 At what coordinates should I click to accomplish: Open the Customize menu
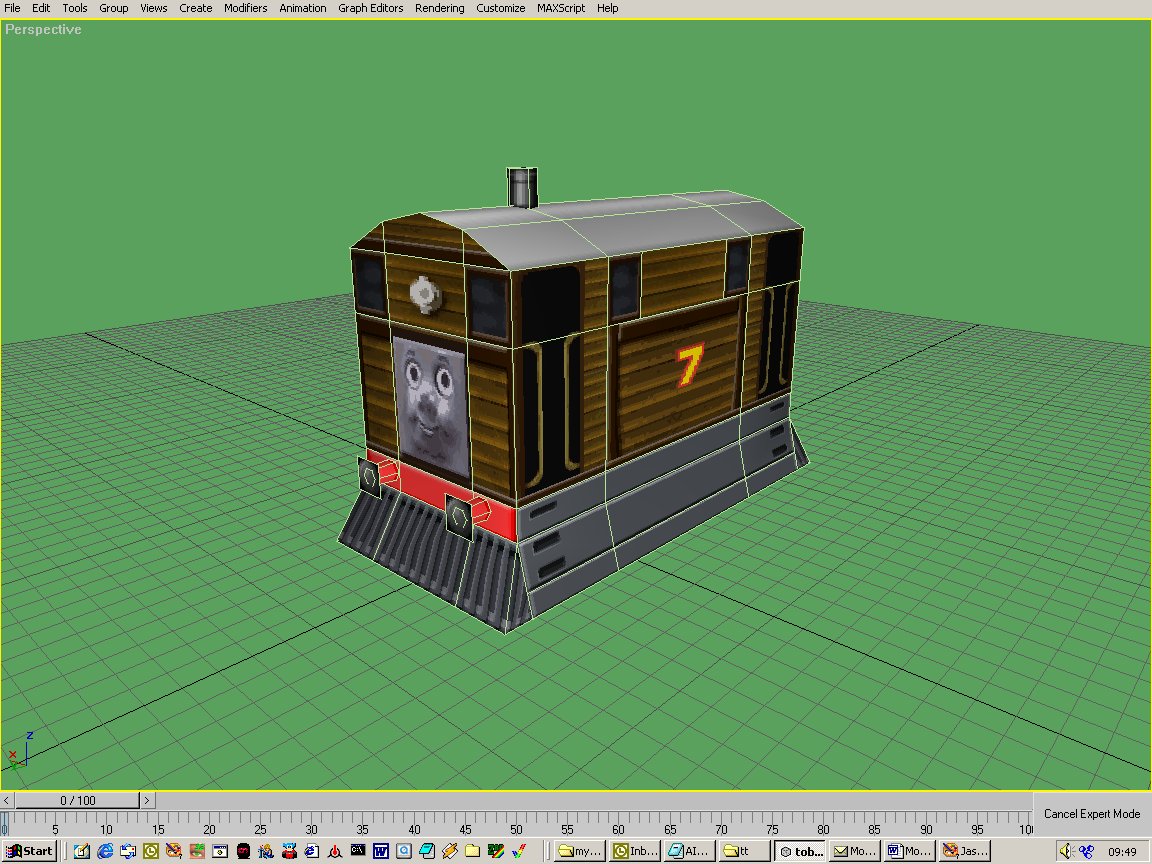[500, 8]
